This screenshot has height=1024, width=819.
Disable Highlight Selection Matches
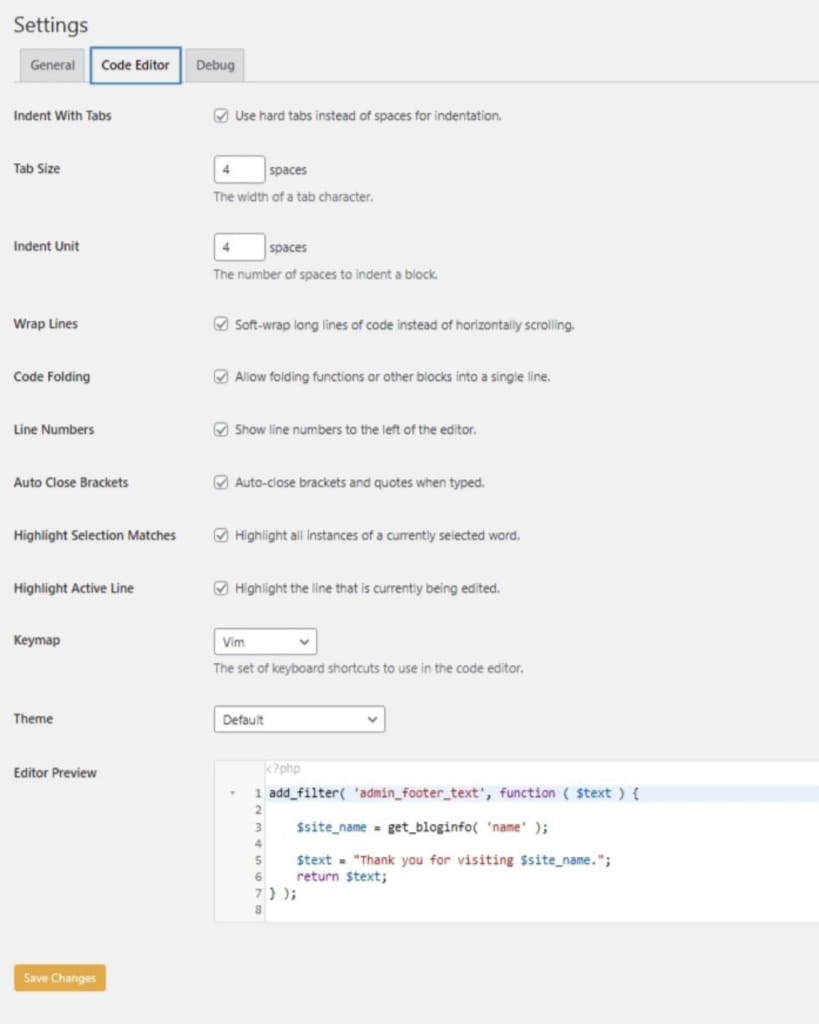[221, 535]
